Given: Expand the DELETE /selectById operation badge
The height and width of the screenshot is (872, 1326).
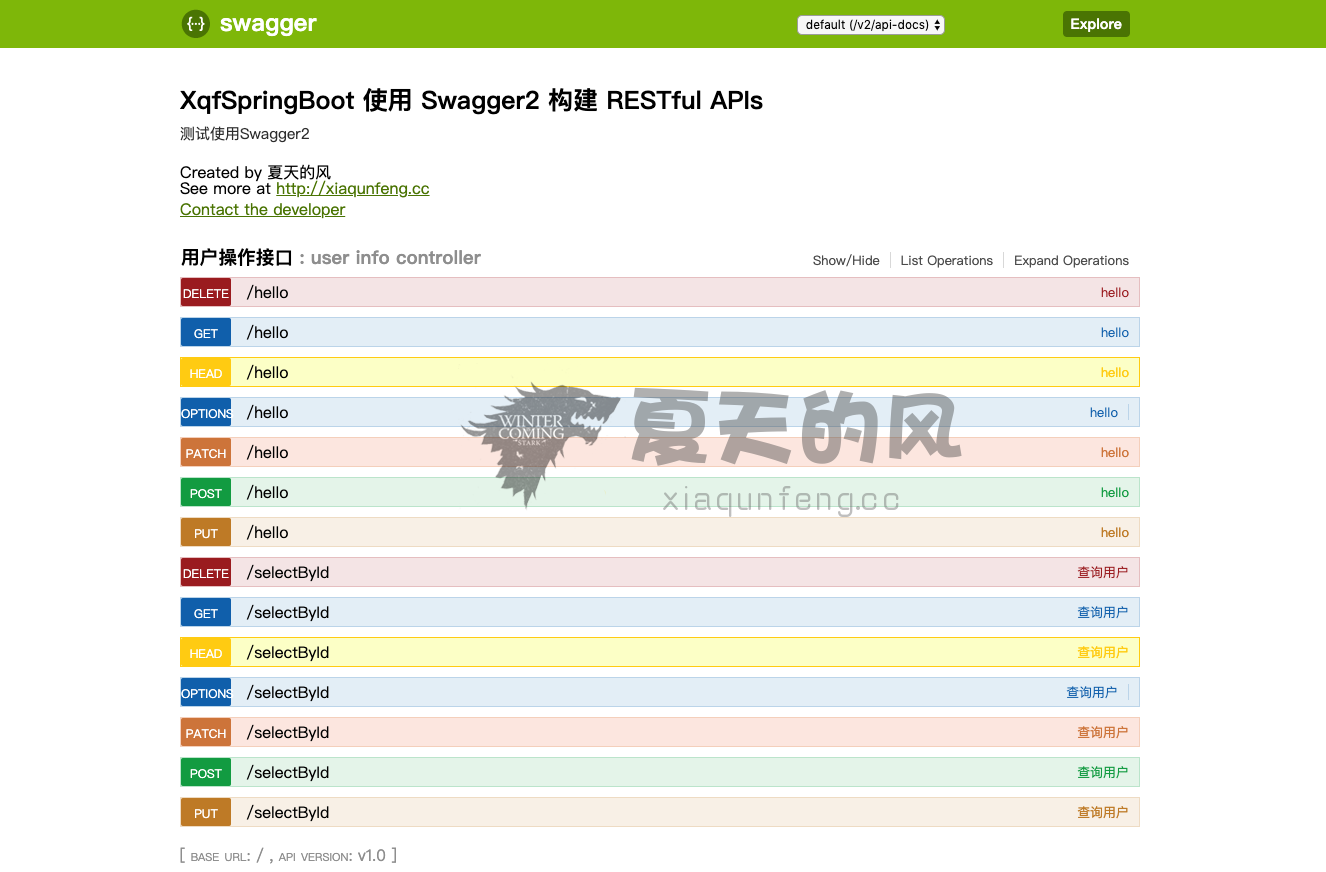Looking at the screenshot, I should (206, 573).
